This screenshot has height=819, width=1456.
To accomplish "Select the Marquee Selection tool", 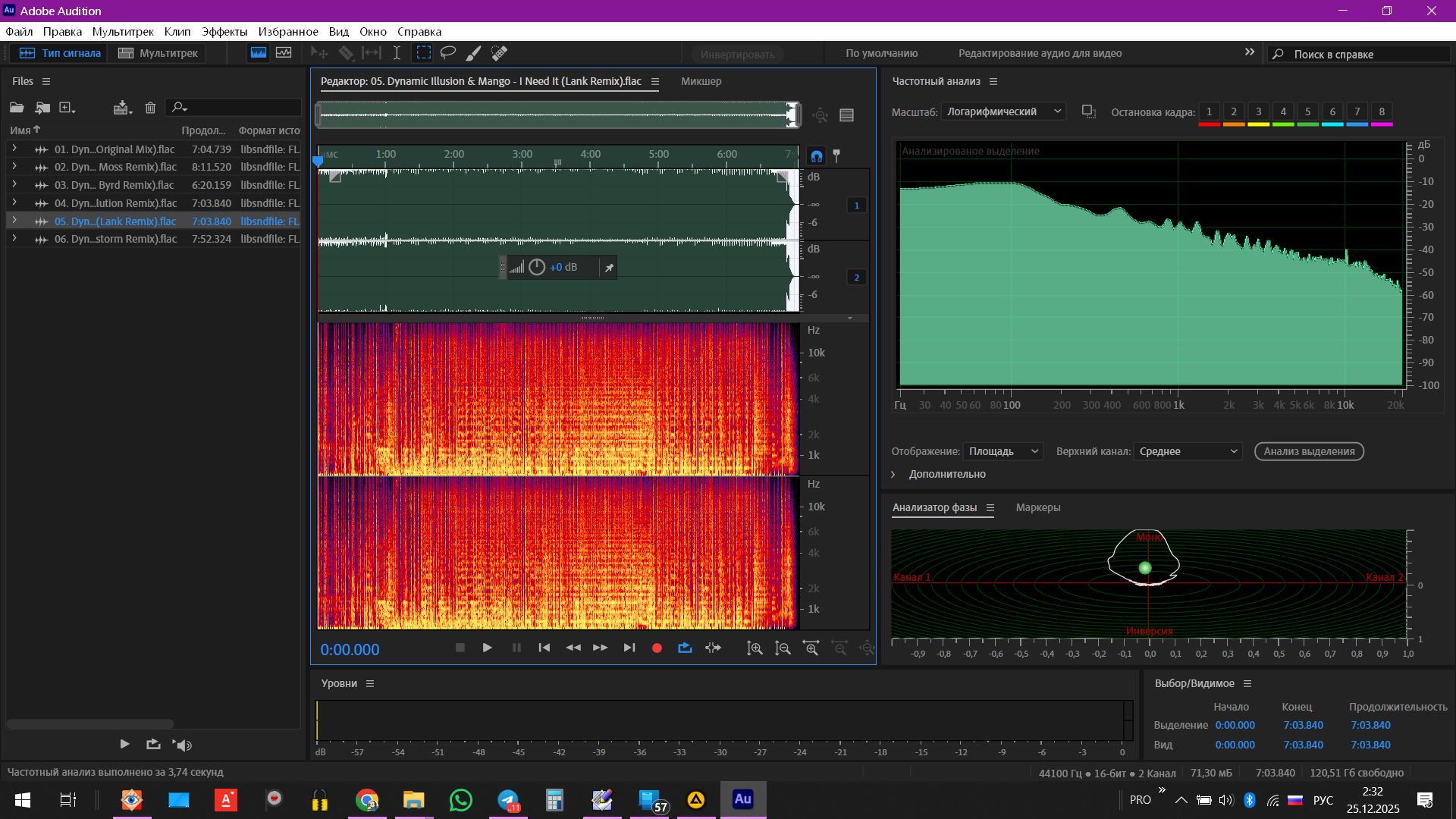I will pos(423,53).
